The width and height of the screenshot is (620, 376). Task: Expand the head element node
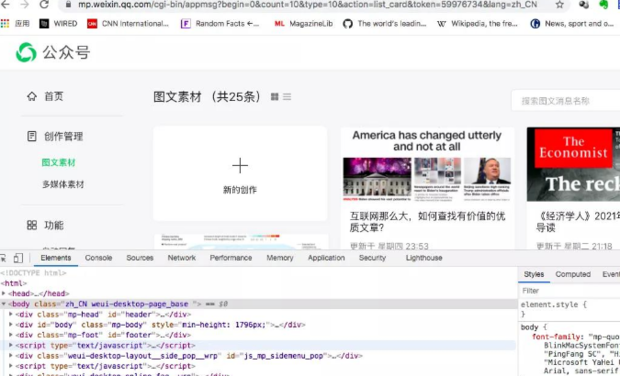(4, 293)
